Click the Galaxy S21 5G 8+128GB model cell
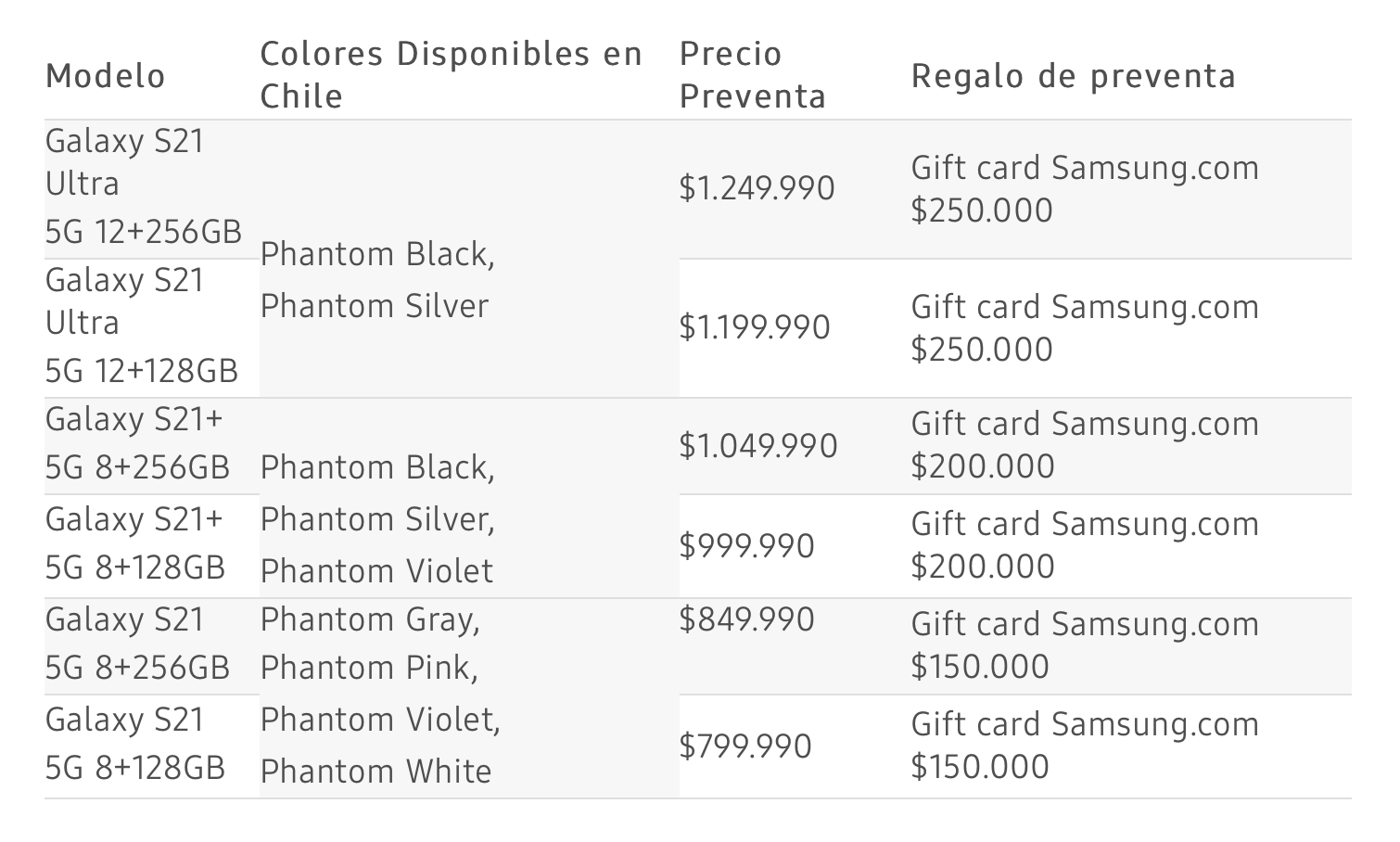The width and height of the screenshot is (1400, 842). (134, 744)
